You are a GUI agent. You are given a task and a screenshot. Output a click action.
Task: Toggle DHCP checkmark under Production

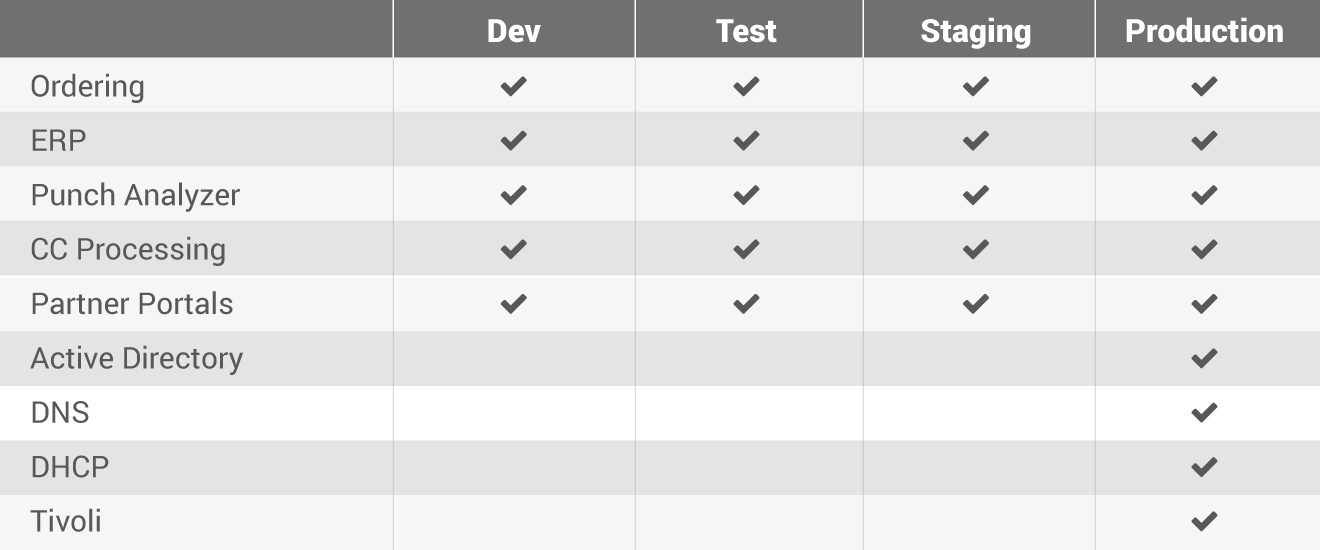pyautogui.click(x=1204, y=467)
